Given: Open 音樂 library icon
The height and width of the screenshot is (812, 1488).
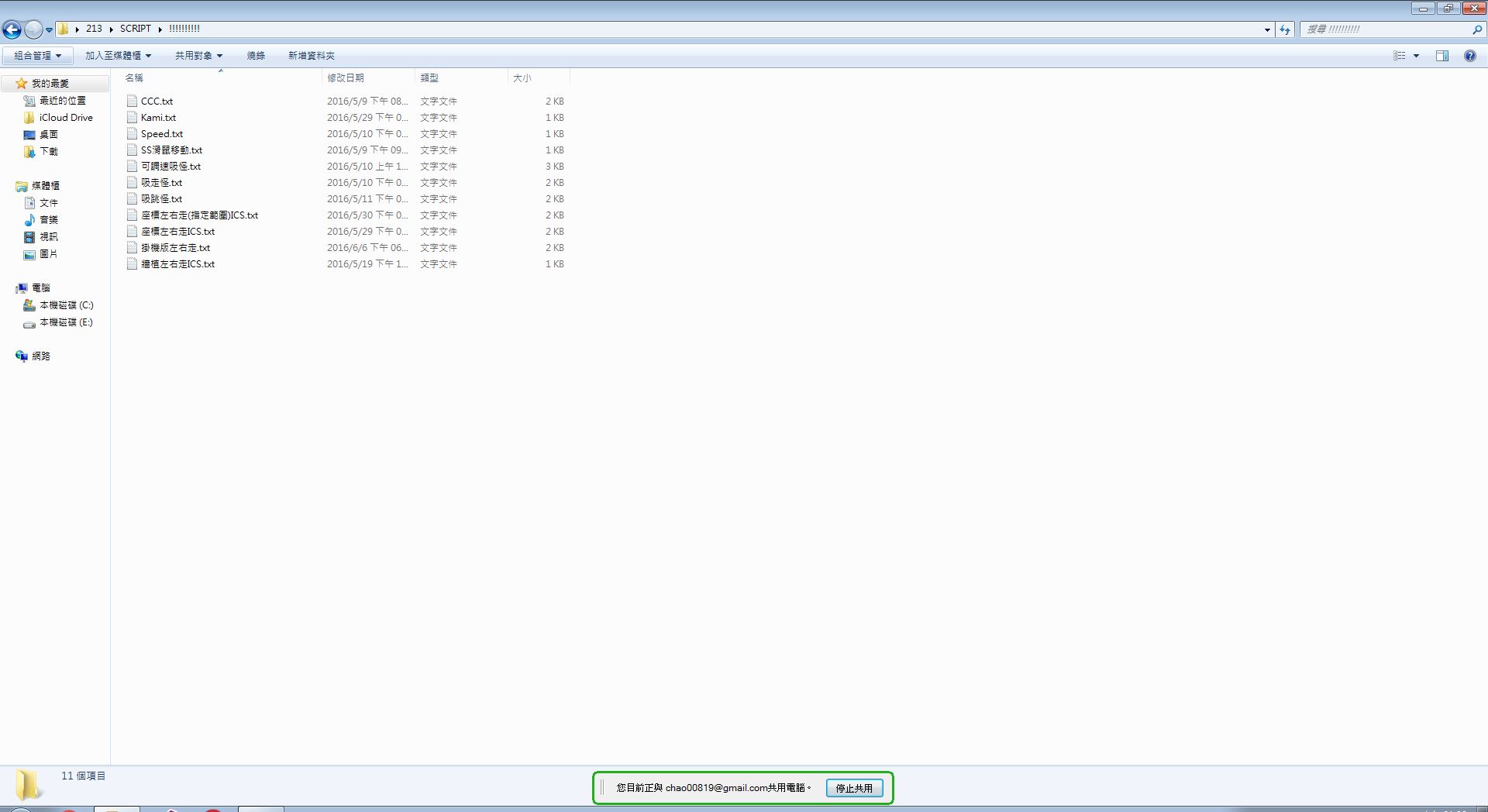Looking at the screenshot, I should tap(29, 220).
